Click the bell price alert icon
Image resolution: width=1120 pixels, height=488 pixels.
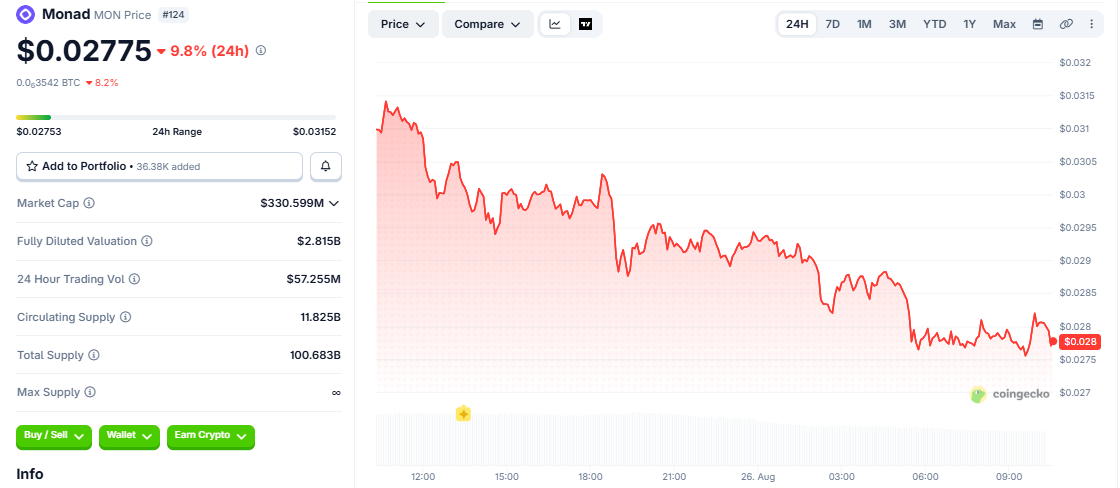pos(326,166)
